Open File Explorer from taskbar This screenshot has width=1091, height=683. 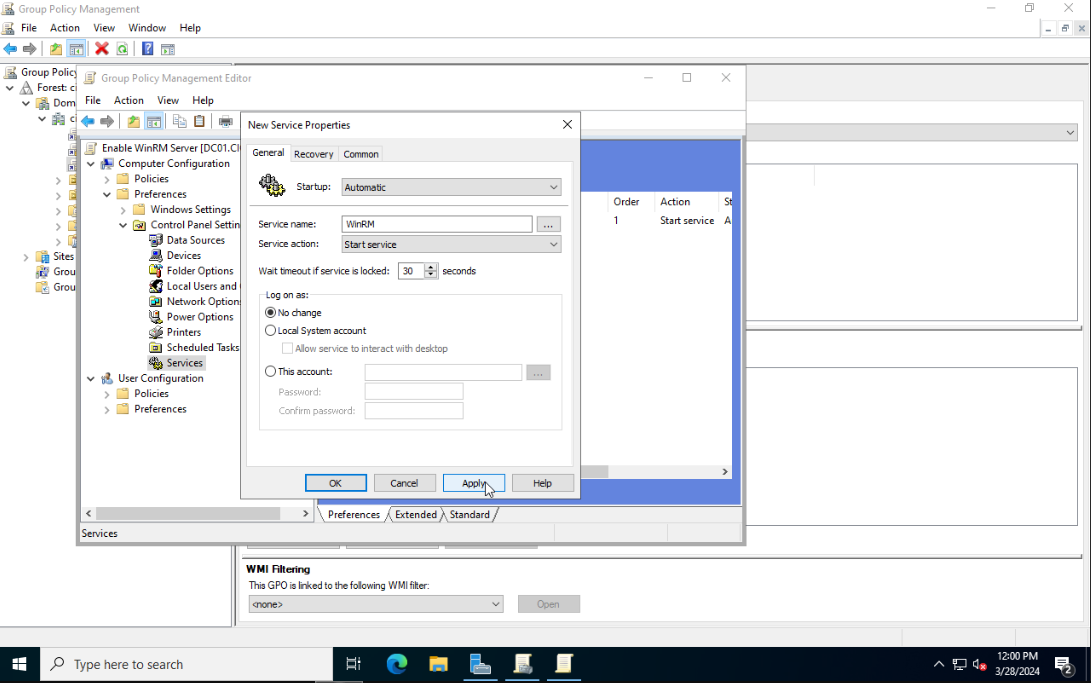pos(438,664)
